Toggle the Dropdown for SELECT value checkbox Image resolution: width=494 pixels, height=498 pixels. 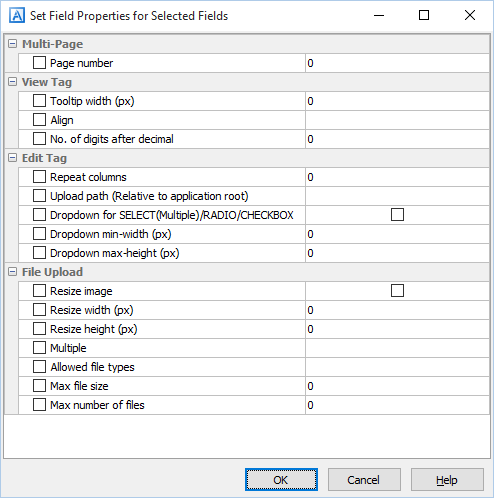coord(397,215)
